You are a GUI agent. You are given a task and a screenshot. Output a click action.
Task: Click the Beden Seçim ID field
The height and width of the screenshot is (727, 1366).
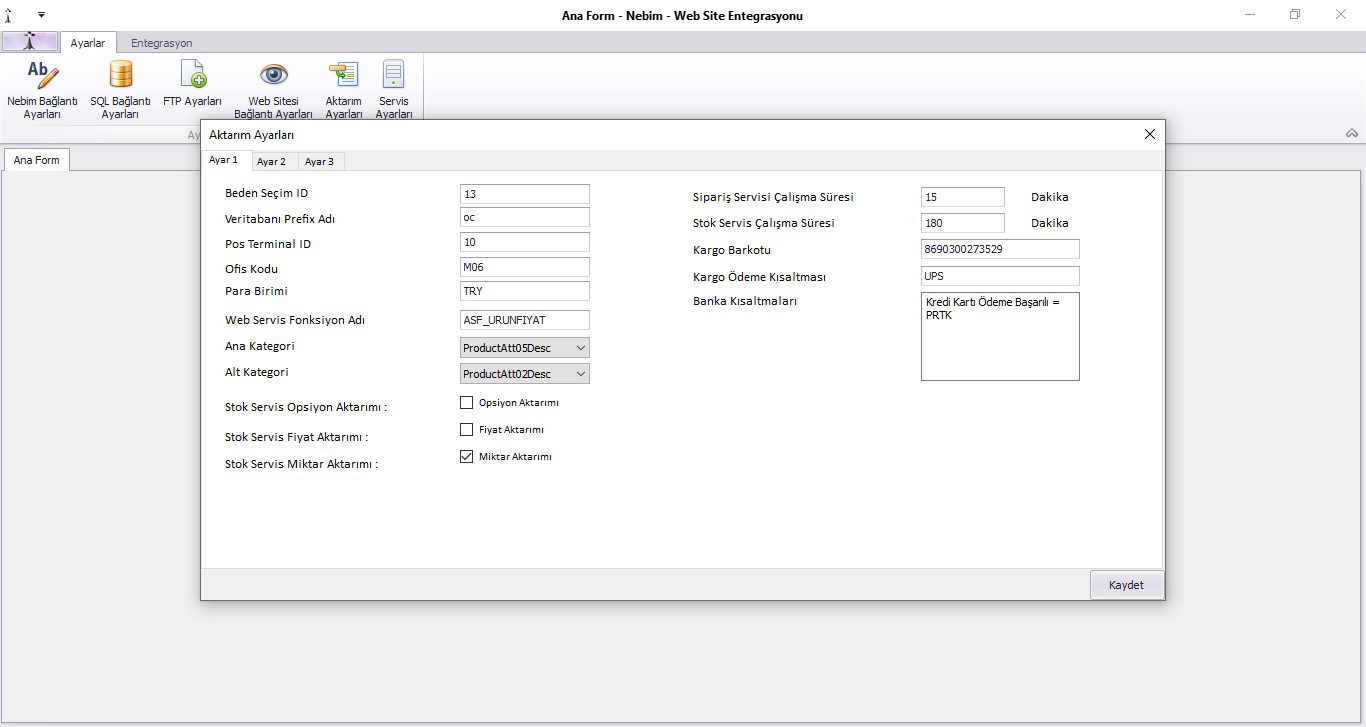(x=525, y=194)
